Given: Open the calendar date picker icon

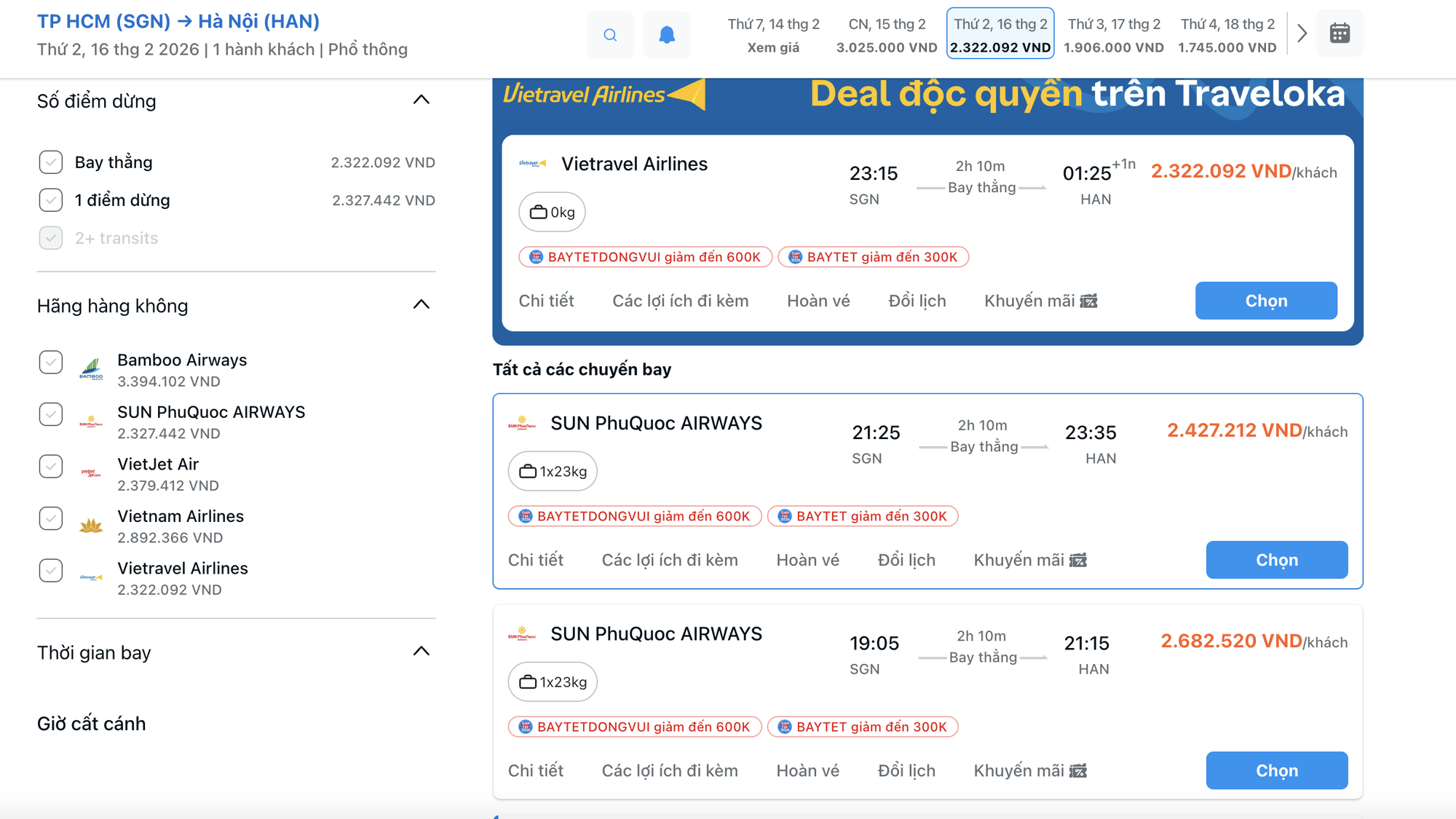Looking at the screenshot, I should (x=1340, y=33).
